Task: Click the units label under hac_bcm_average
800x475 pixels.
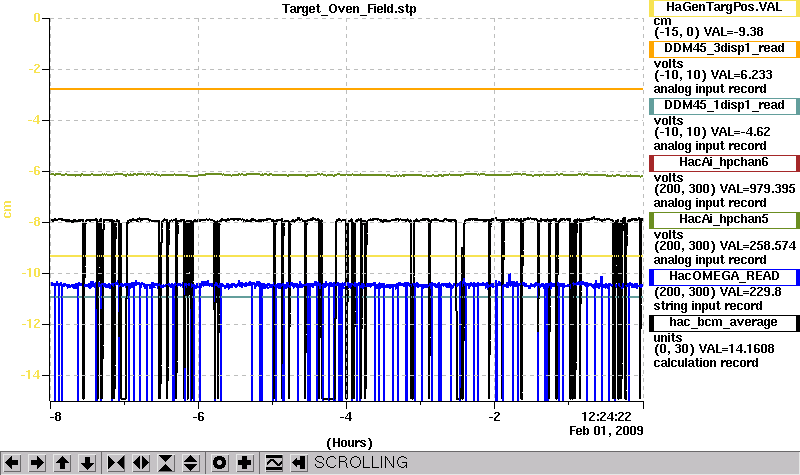Action: point(668,338)
